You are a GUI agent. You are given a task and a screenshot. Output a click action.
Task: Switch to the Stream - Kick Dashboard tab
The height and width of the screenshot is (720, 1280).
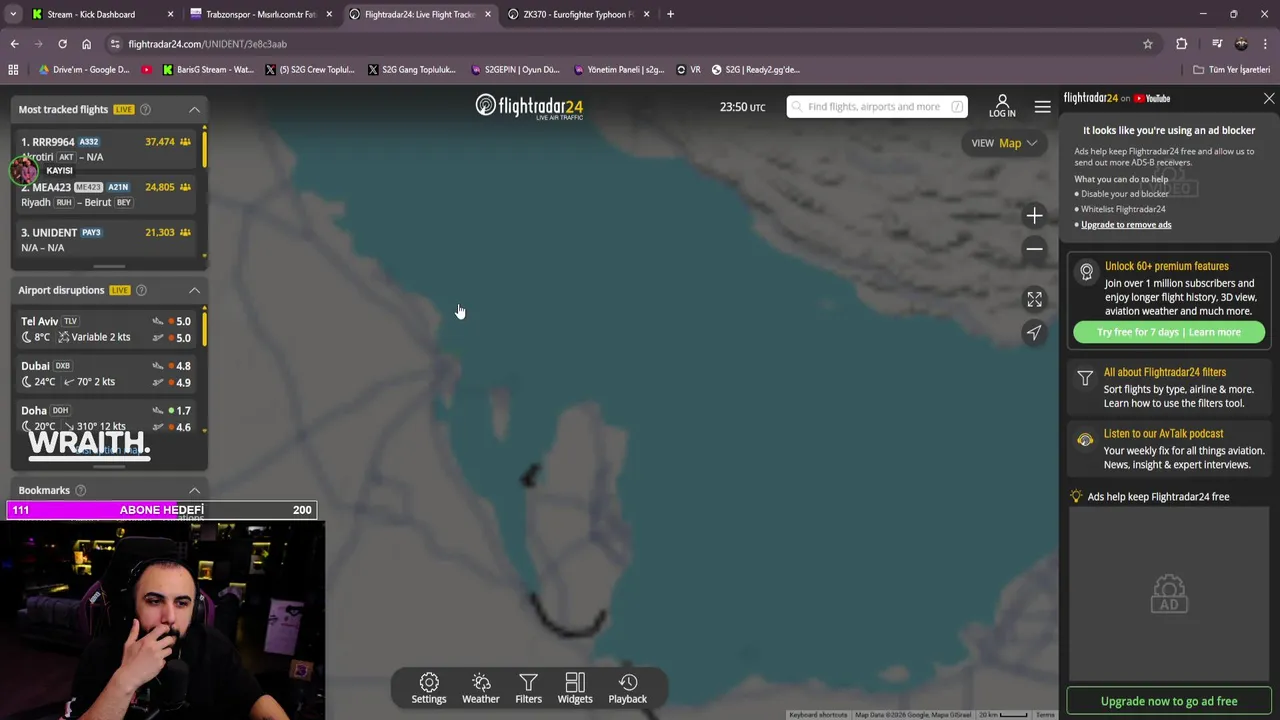[100, 14]
